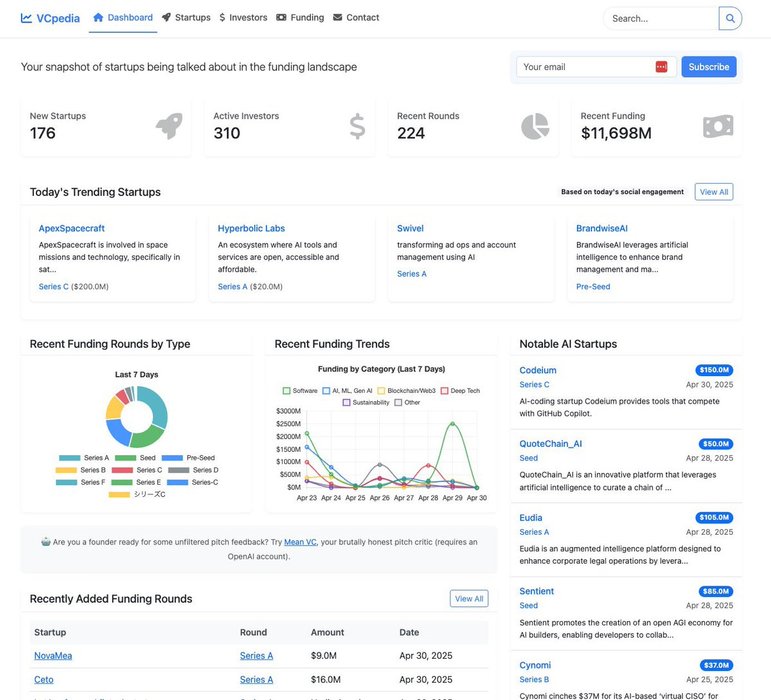Open the Hyperbolic Labs startup link

click(x=251, y=228)
